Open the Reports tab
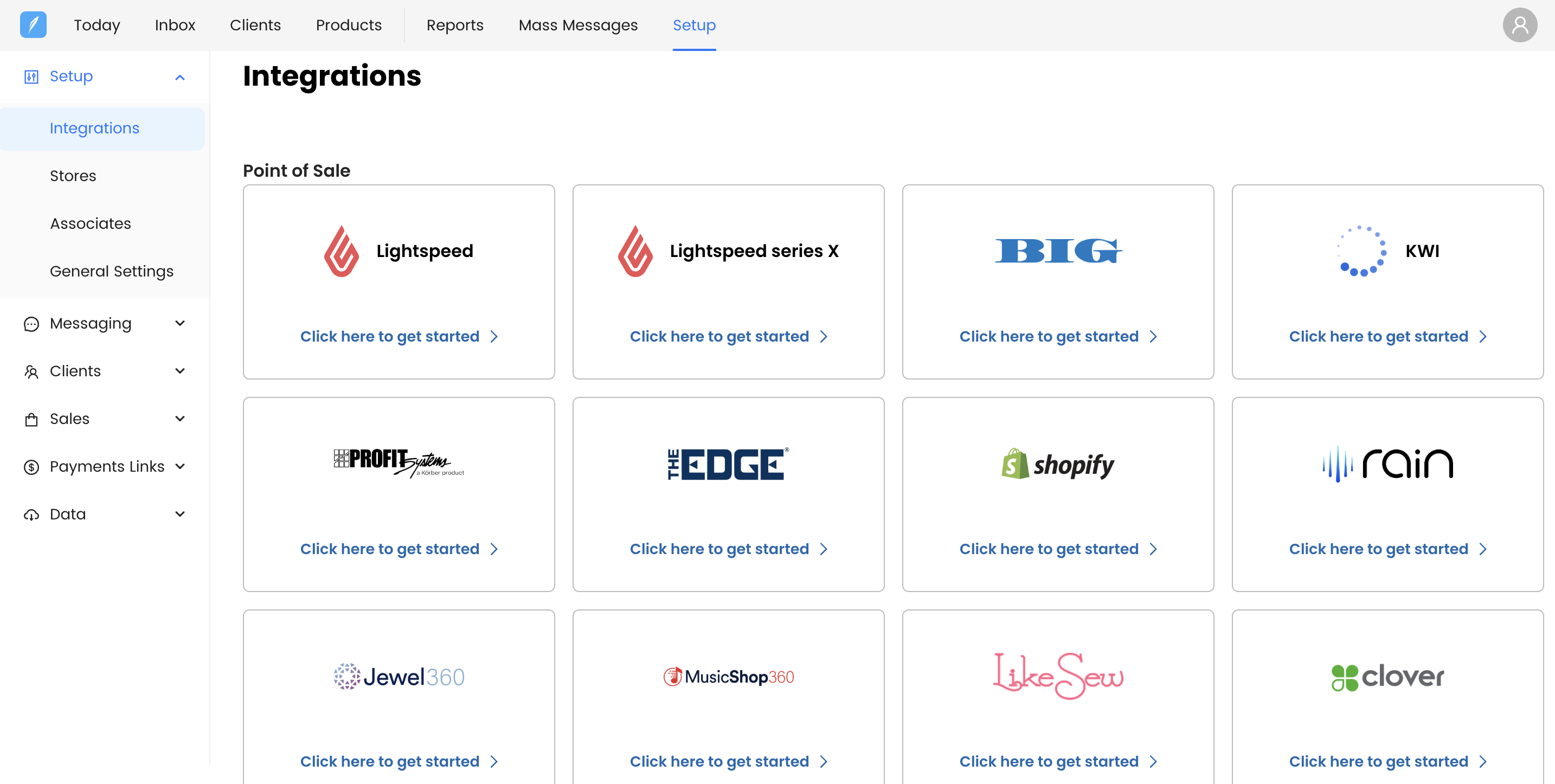This screenshot has width=1555, height=784. [454, 25]
